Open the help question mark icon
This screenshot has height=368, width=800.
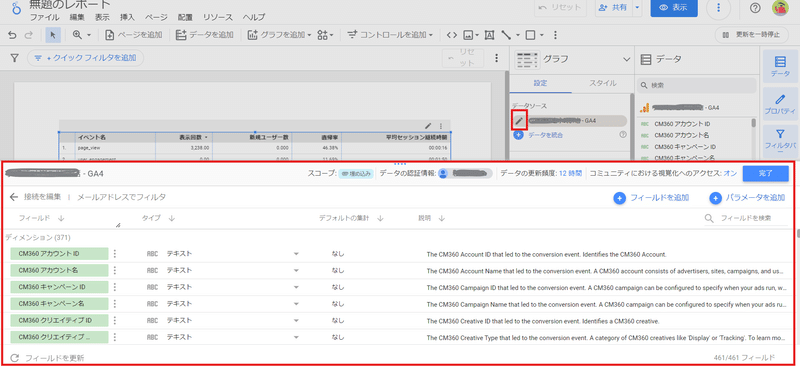coord(756,8)
